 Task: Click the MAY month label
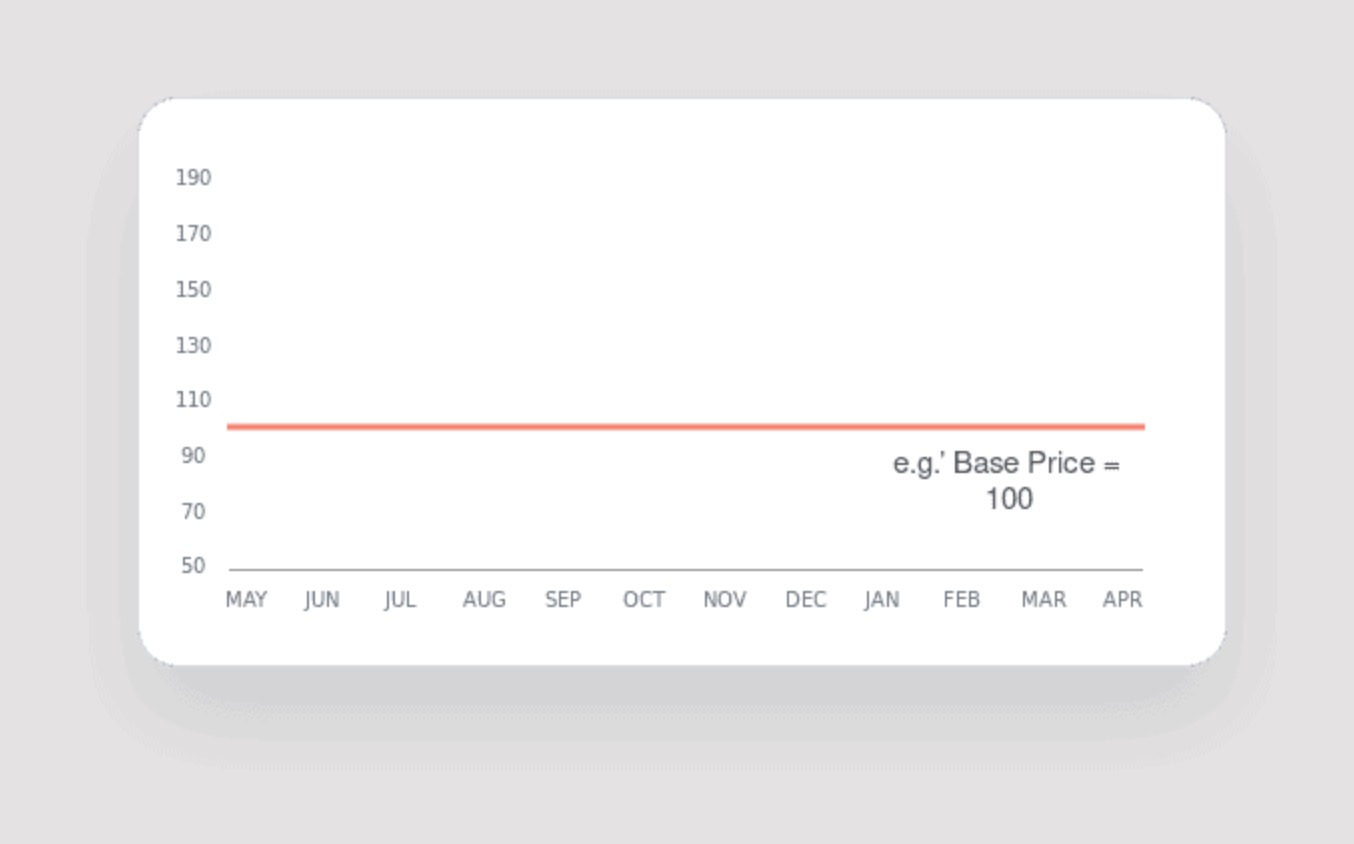point(246,599)
